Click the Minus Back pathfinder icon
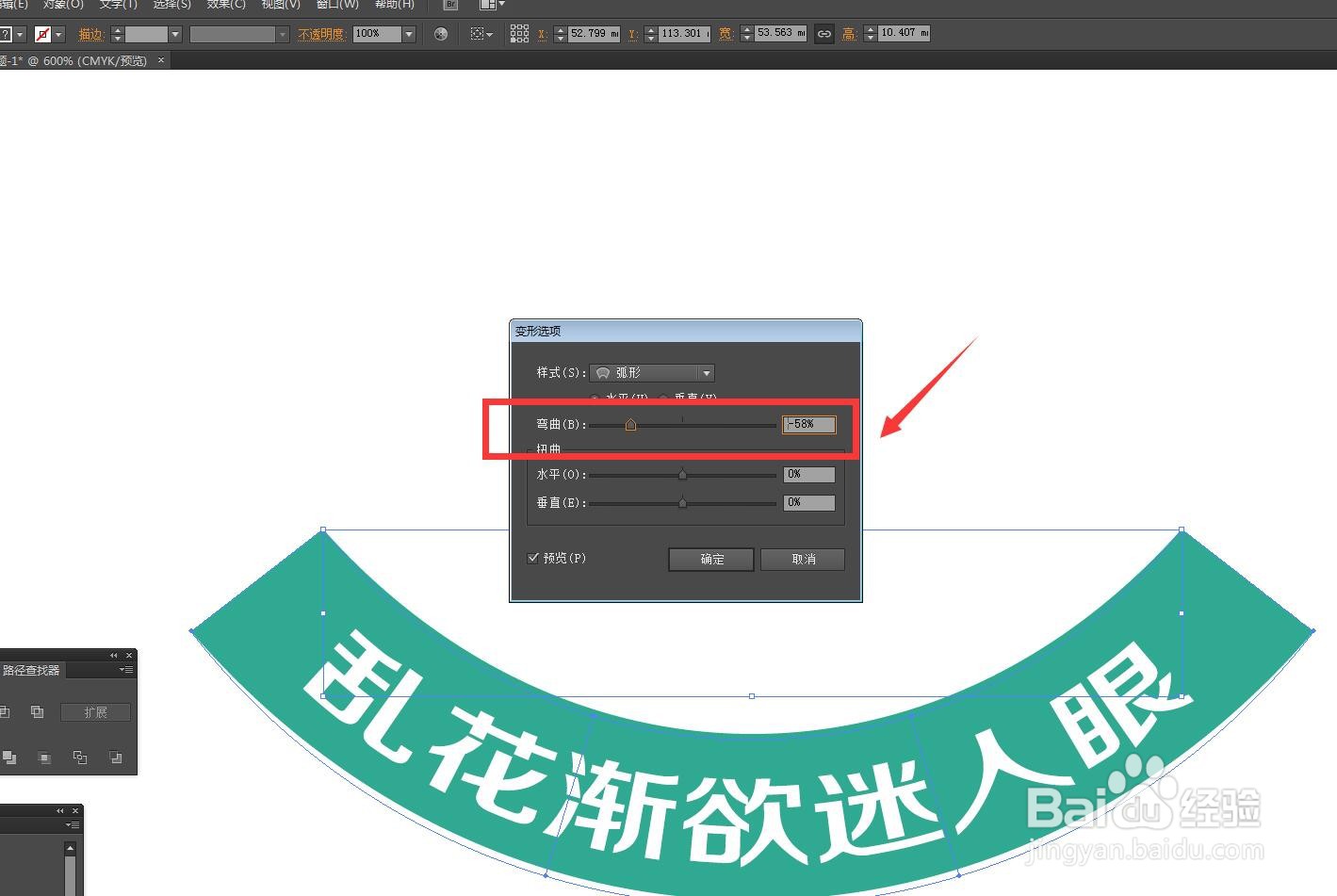This screenshot has width=1337, height=896. pyautogui.click(x=115, y=758)
